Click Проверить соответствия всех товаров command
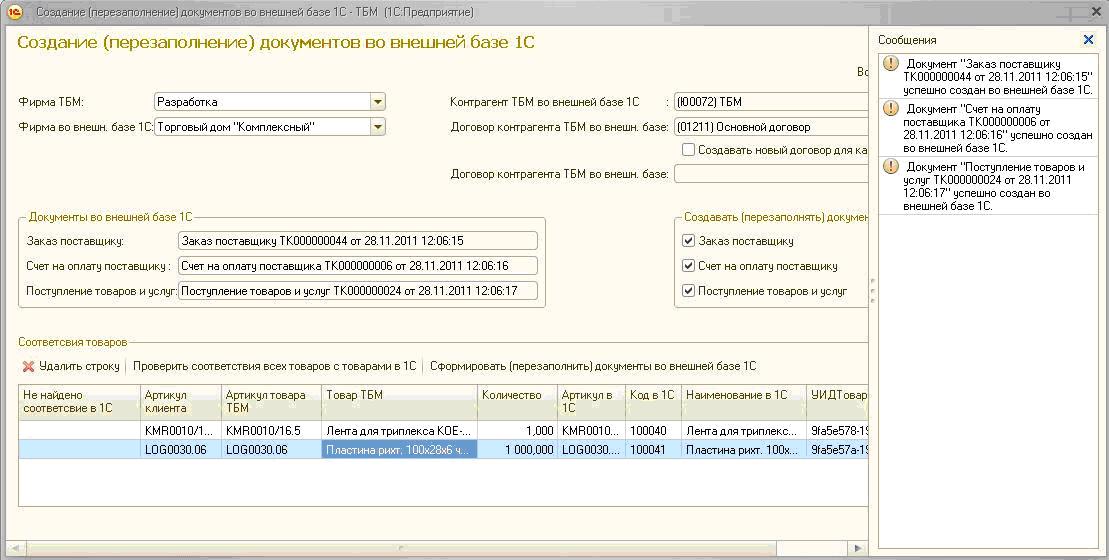Image resolution: width=1109 pixels, height=560 pixels. coord(274,366)
